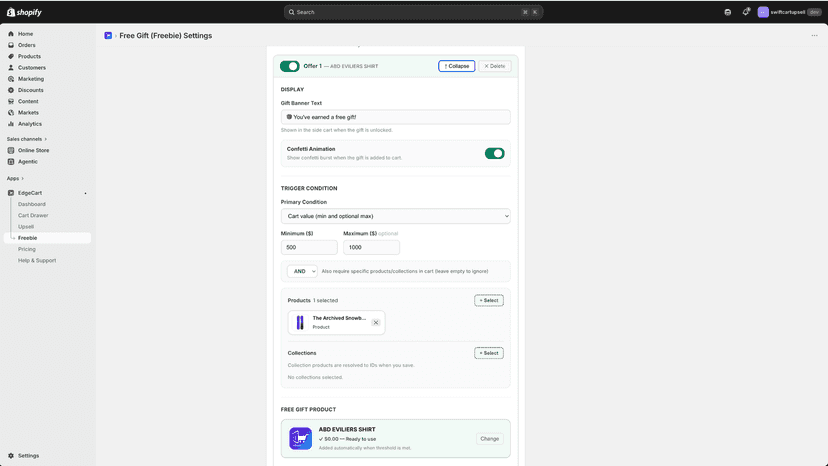Click the search magnifier icon

(x=291, y=12)
